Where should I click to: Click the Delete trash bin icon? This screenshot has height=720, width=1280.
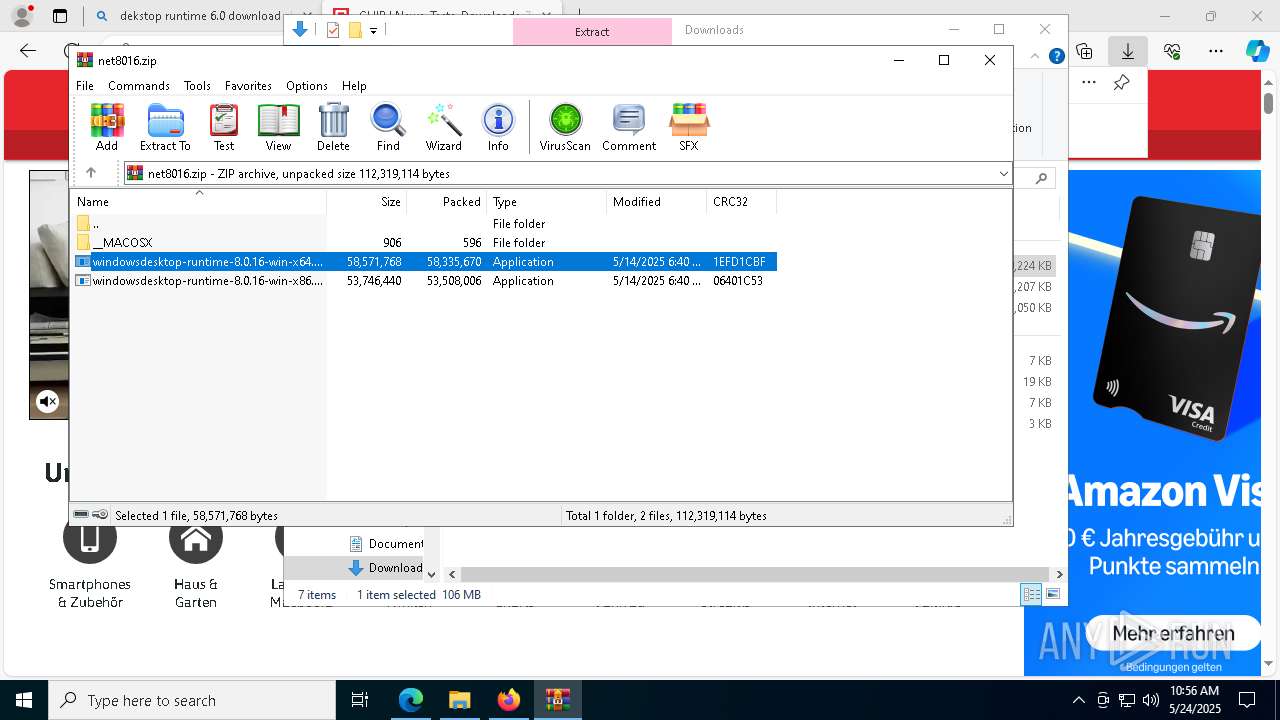333,127
